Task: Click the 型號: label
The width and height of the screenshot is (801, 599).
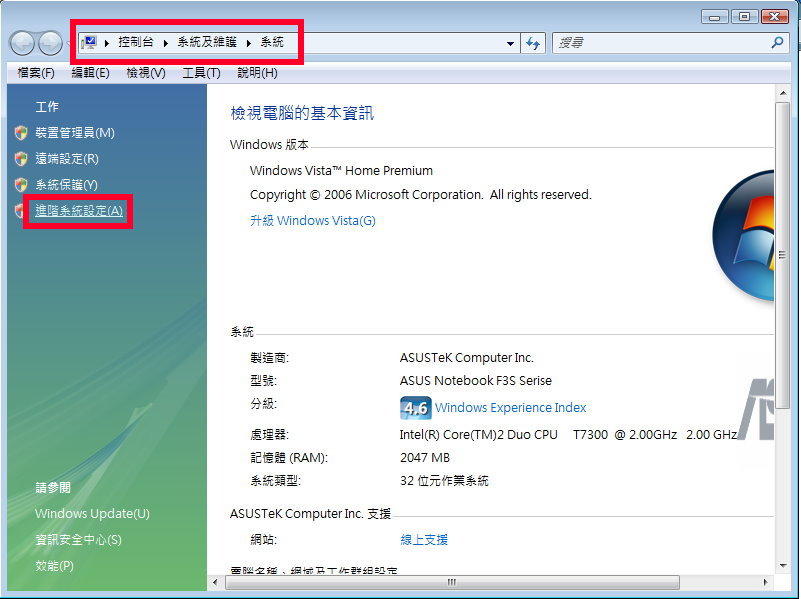Action: click(x=263, y=380)
